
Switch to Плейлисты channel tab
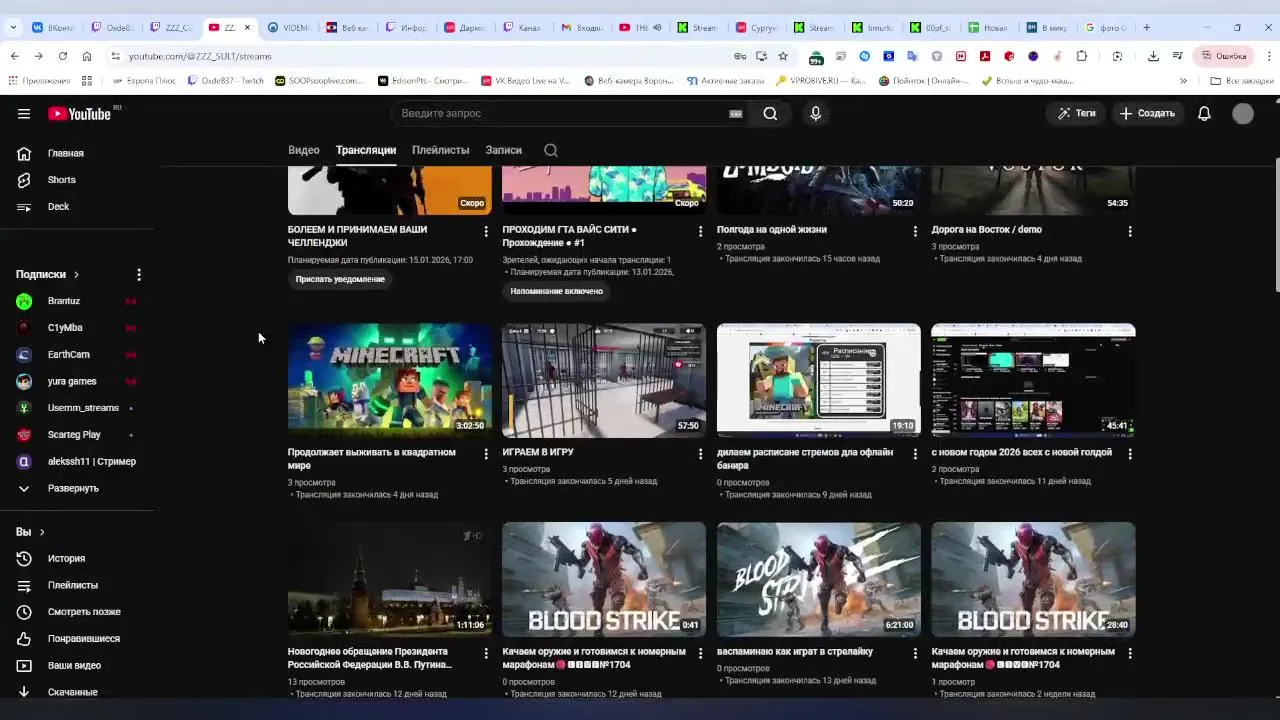[x=441, y=151]
